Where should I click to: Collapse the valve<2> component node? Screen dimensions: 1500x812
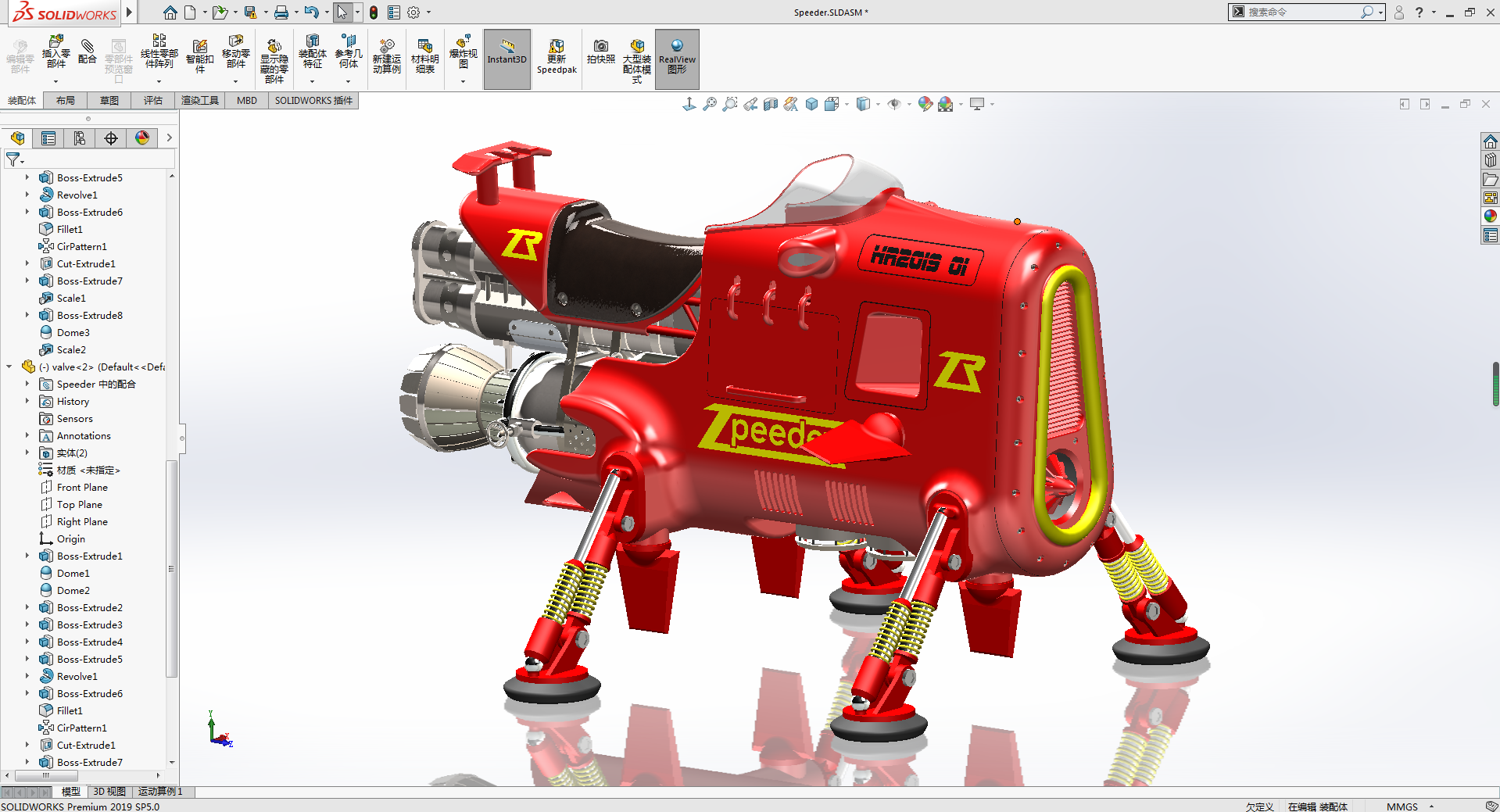[9, 367]
